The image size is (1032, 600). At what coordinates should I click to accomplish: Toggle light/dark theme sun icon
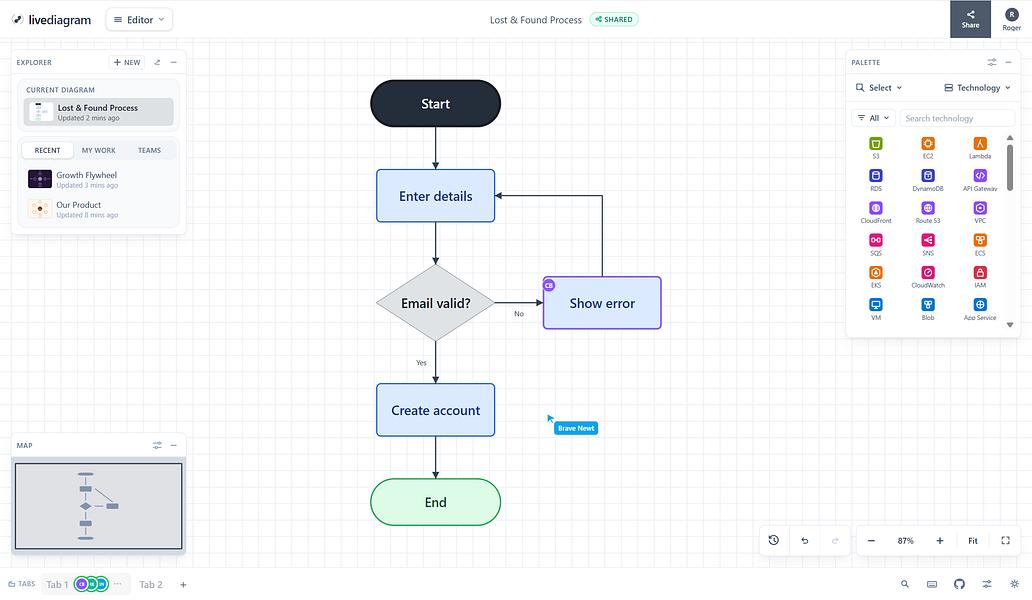1014,584
